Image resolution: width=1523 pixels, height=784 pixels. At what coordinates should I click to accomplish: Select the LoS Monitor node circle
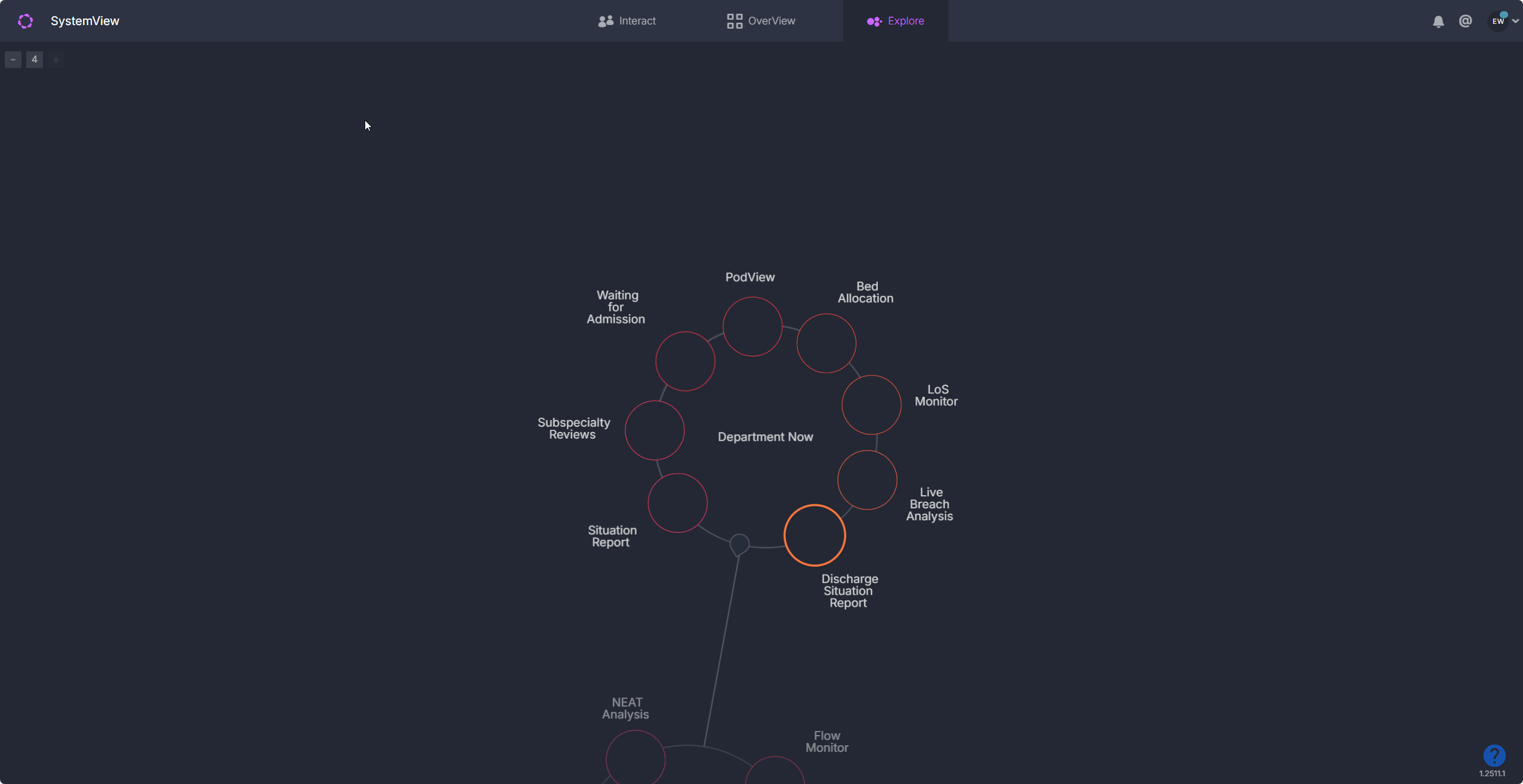point(871,405)
